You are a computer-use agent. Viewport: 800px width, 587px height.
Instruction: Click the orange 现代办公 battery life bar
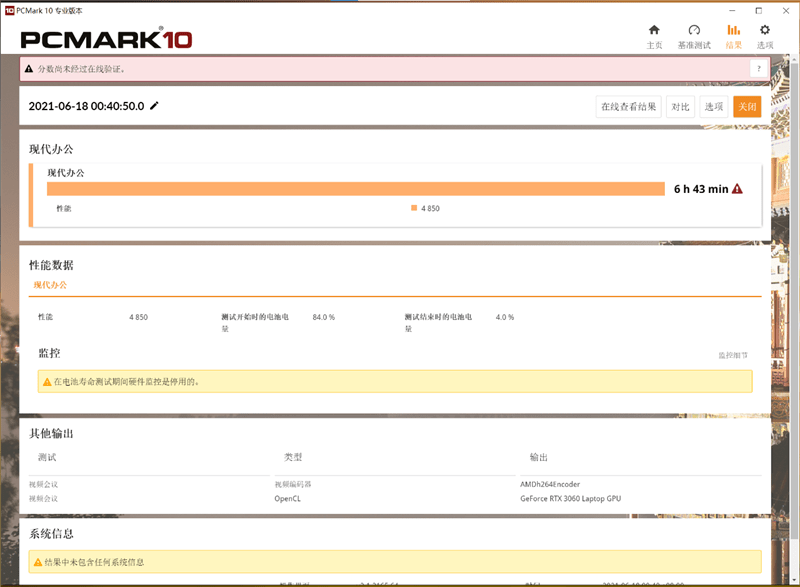(x=355, y=189)
